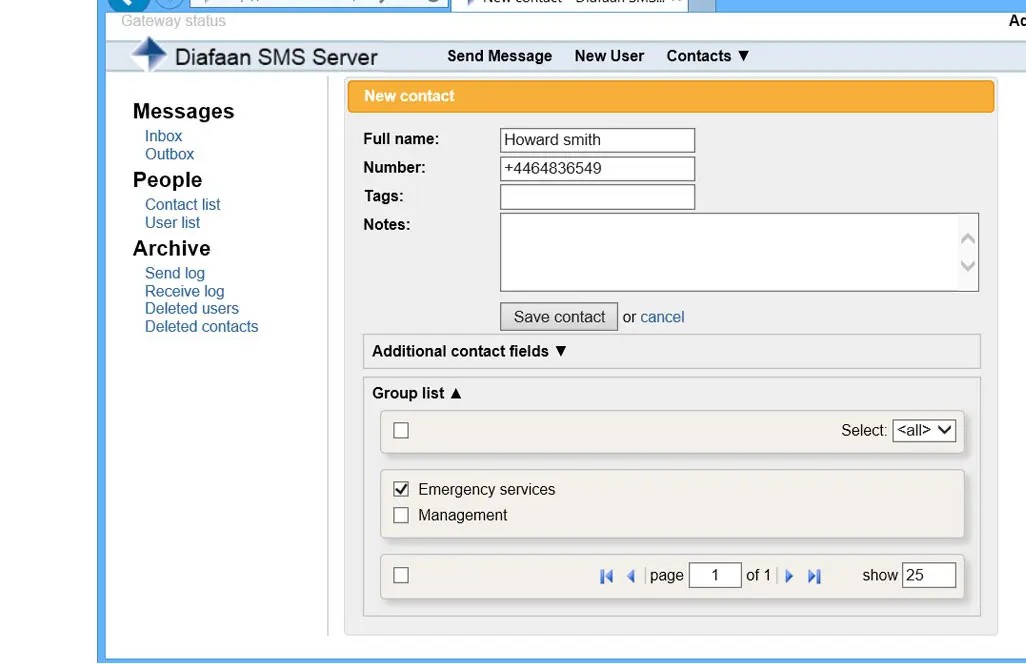This screenshot has height=664, width=1026.
Task: Open Deleted users link
Action: pos(192,309)
